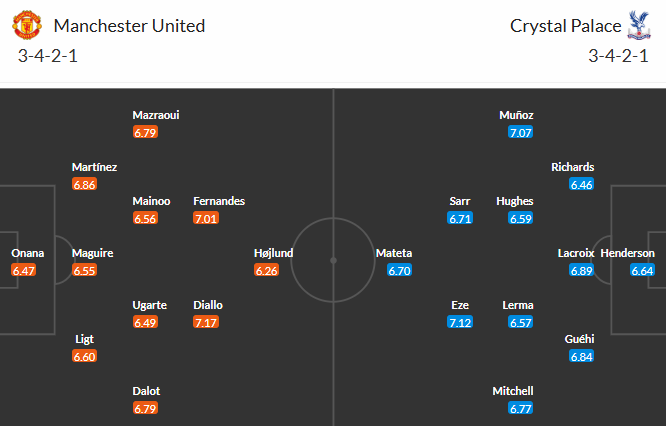Click Mitchell's 6.77 rating badge
The height and width of the screenshot is (426, 666).
click(520, 408)
